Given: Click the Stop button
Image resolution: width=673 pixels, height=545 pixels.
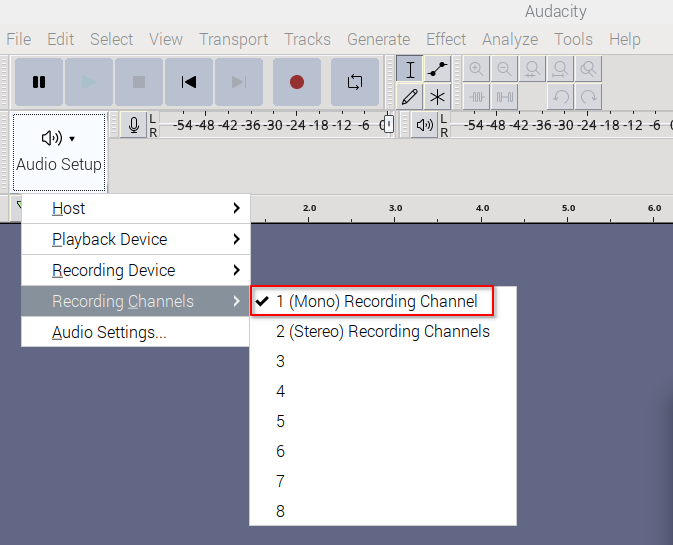Looking at the screenshot, I should tap(139, 82).
